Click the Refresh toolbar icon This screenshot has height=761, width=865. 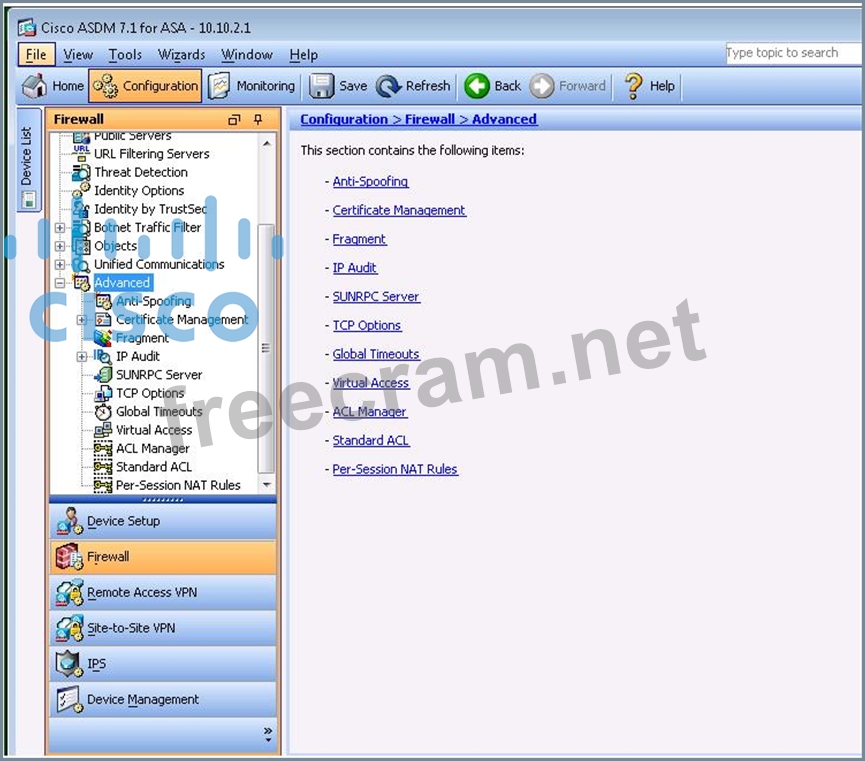click(389, 86)
